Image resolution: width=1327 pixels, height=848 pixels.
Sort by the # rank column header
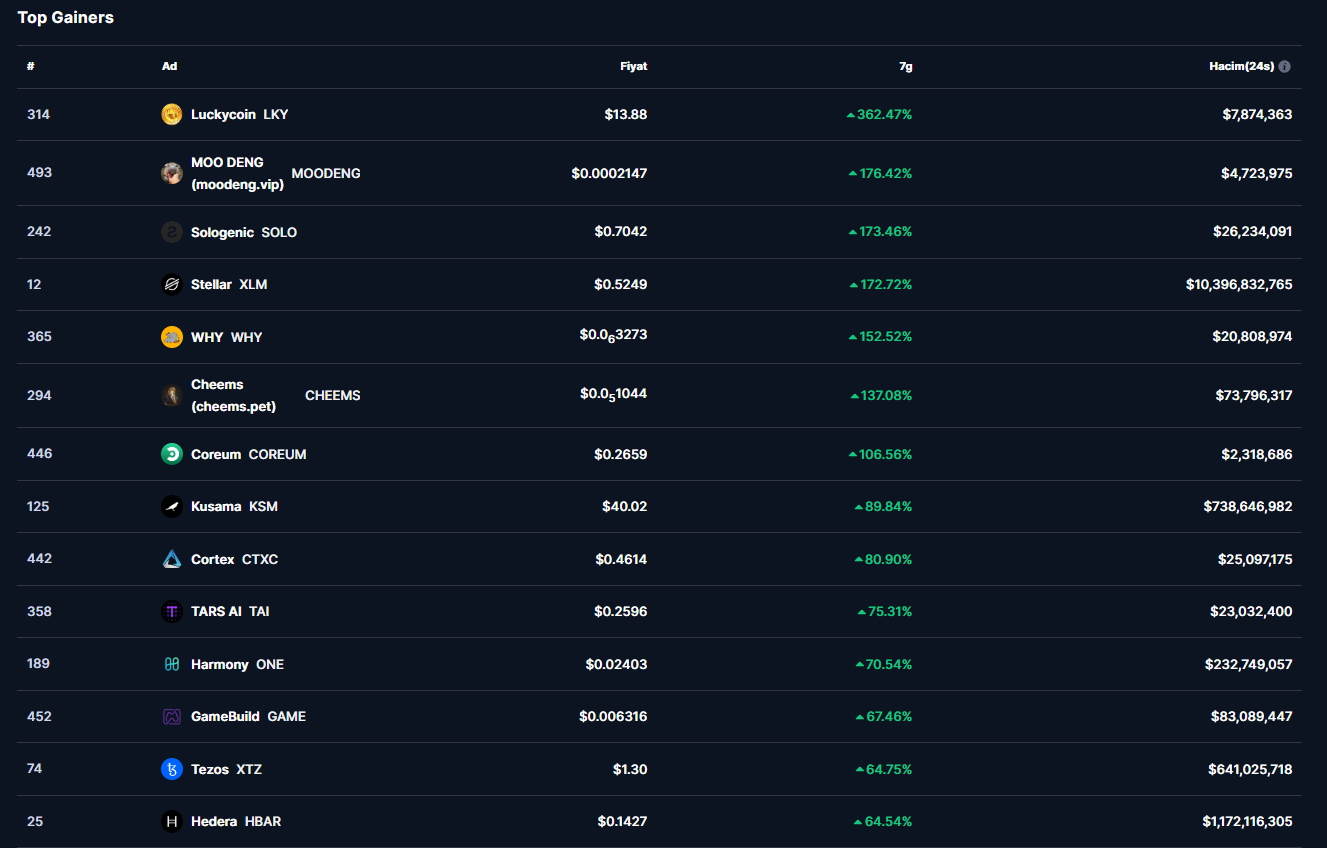pos(31,67)
